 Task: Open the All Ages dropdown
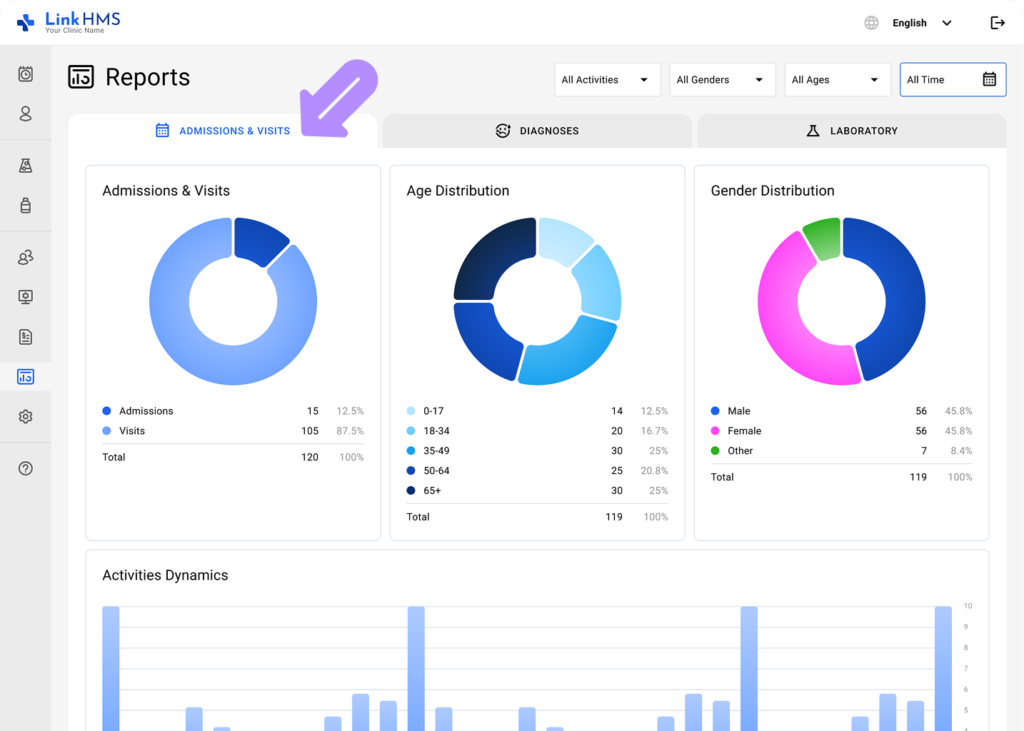pyautogui.click(x=837, y=79)
